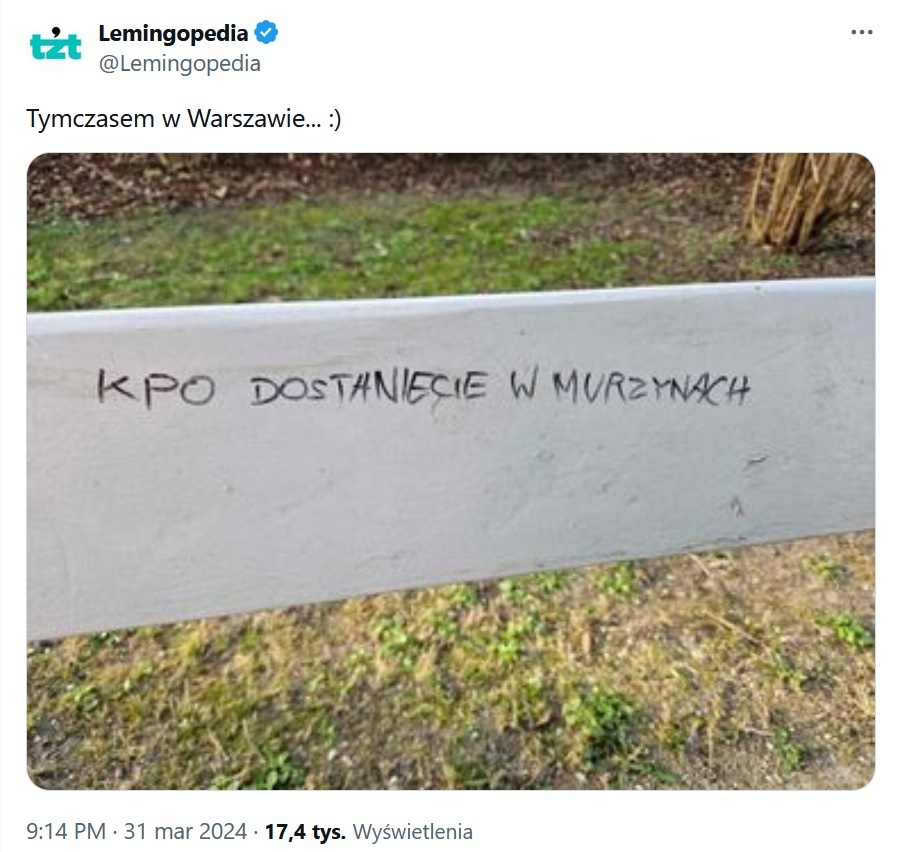The width and height of the screenshot is (900, 852).
Task: Open the Lemingopedia profile avatar
Action: pos(55,44)
